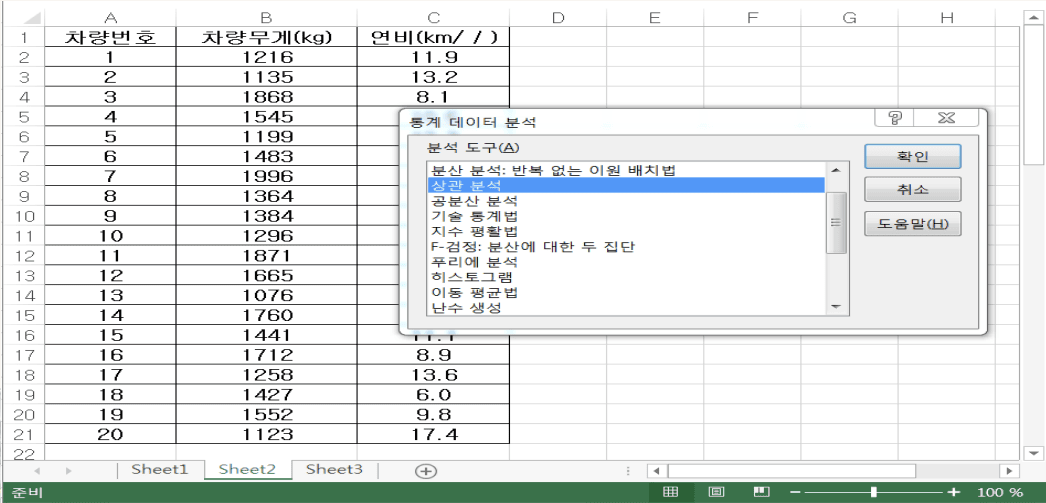The image size is (1046, 503).
Task: Open the Sheet1 tab
Action: 160,469
